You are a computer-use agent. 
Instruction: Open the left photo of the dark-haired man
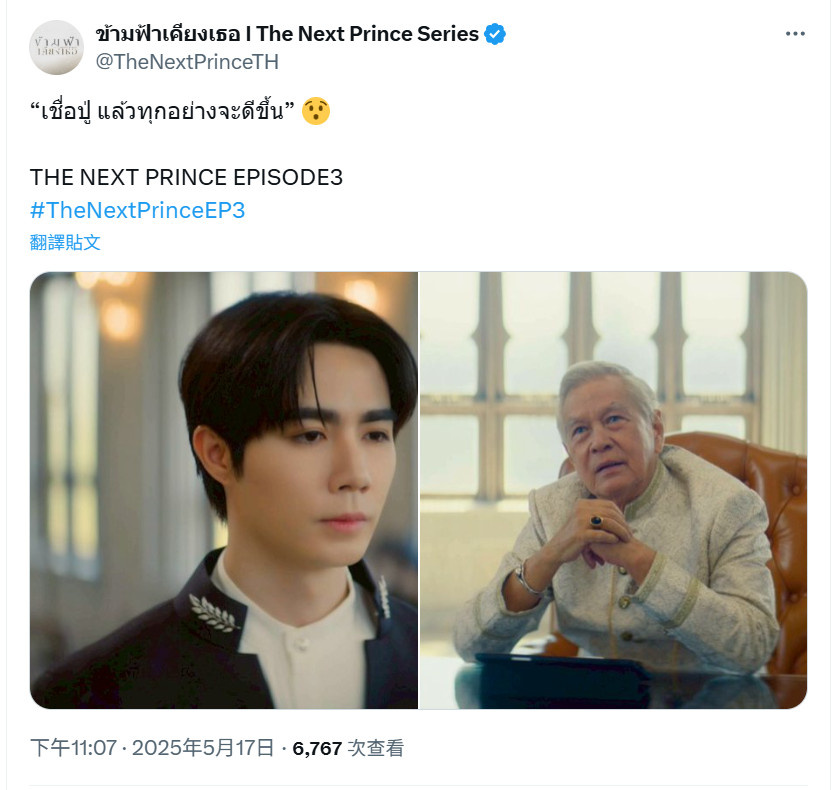pyautogui.click(x=223, y=490)
